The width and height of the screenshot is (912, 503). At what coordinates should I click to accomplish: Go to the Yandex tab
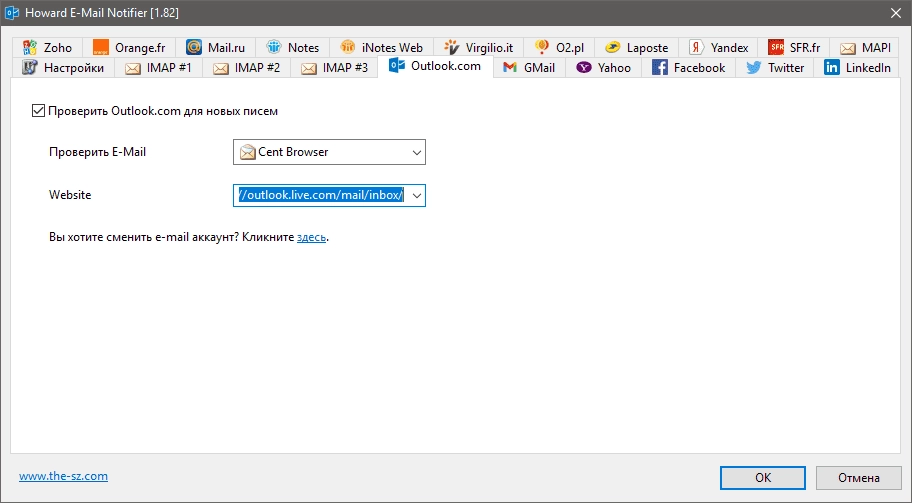pos(718,47)
